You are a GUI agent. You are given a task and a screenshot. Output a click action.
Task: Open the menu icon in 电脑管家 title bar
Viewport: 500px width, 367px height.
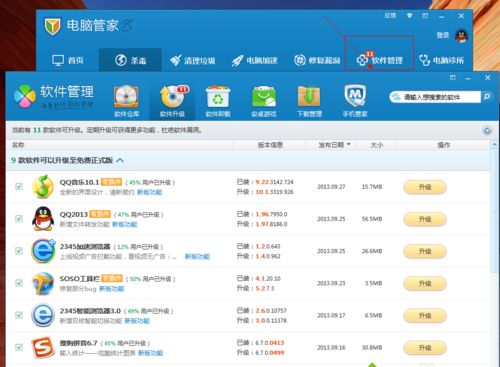(x=425, y=16)
